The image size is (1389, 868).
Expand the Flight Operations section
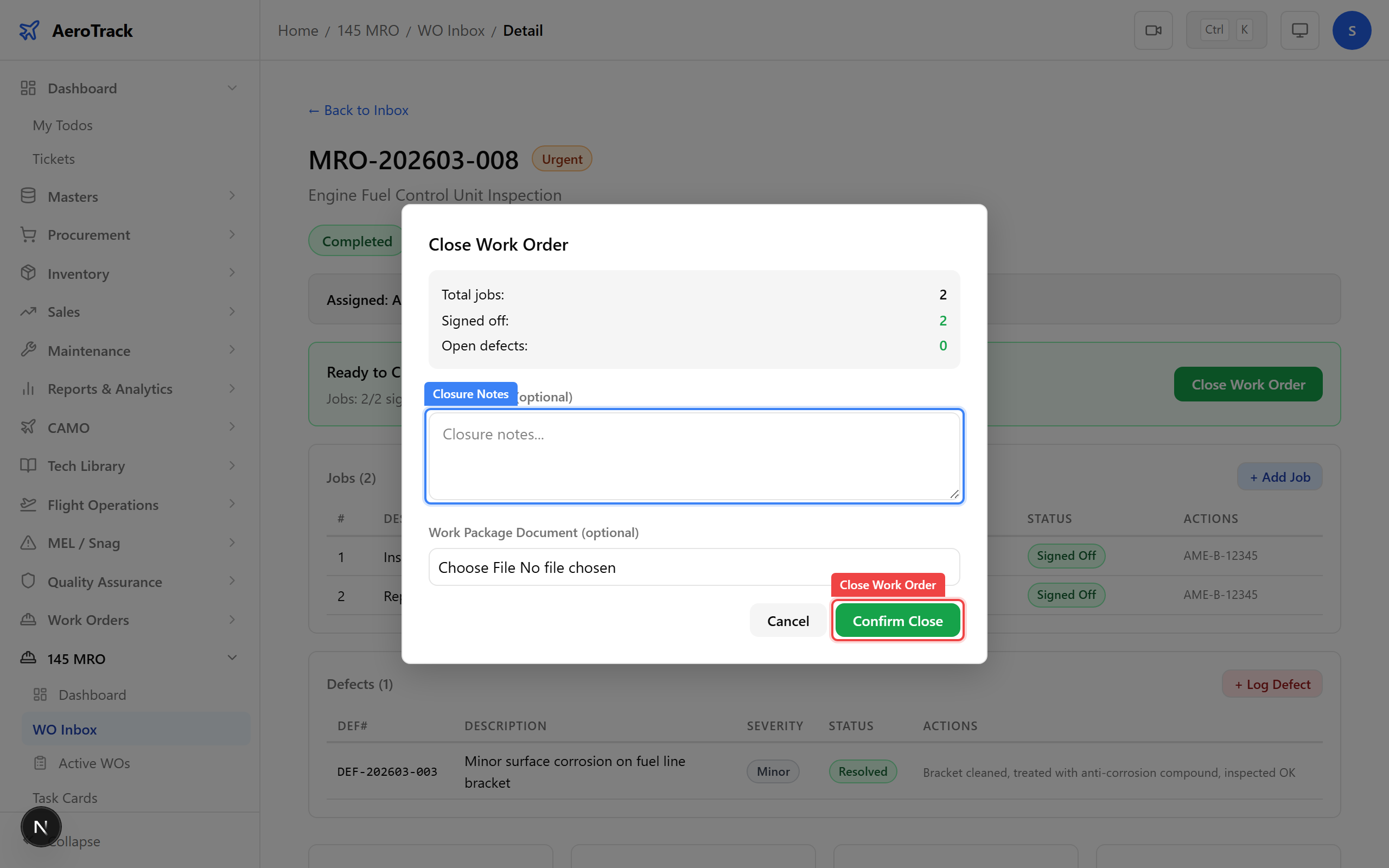[232, 504]
